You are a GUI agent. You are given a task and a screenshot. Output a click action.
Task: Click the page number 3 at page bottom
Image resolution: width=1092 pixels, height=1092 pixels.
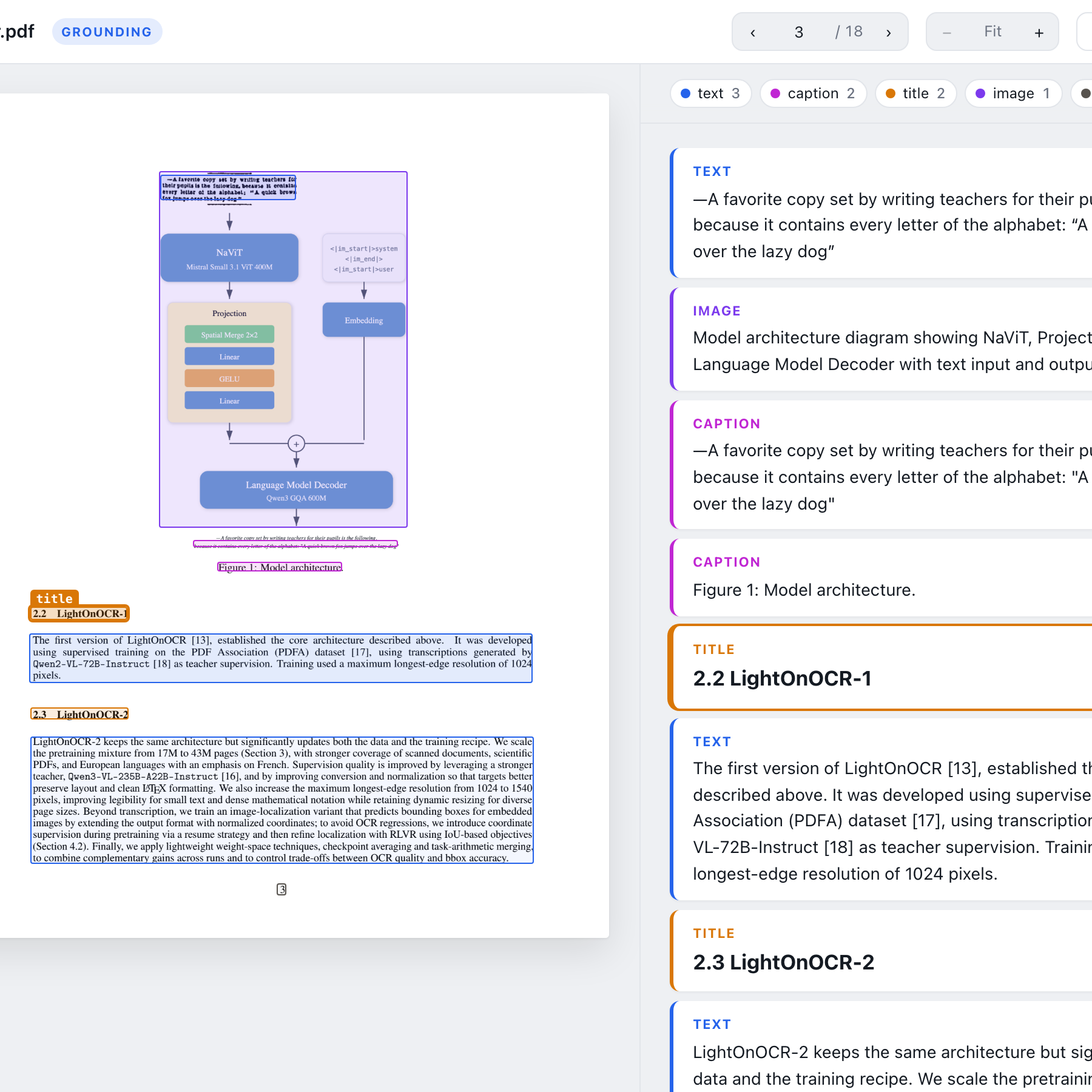click(x=281, y=889)
